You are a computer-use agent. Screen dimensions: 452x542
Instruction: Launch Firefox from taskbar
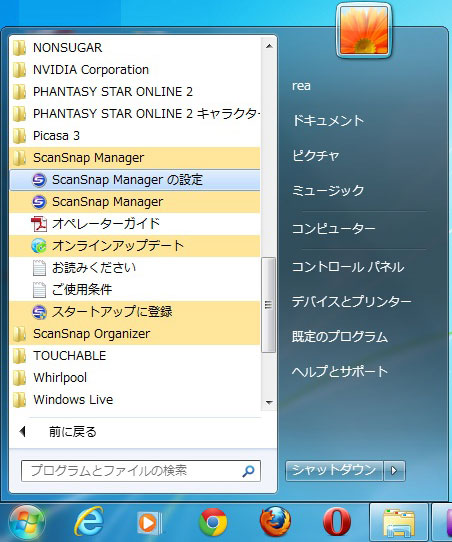click(x=275, y=522)
